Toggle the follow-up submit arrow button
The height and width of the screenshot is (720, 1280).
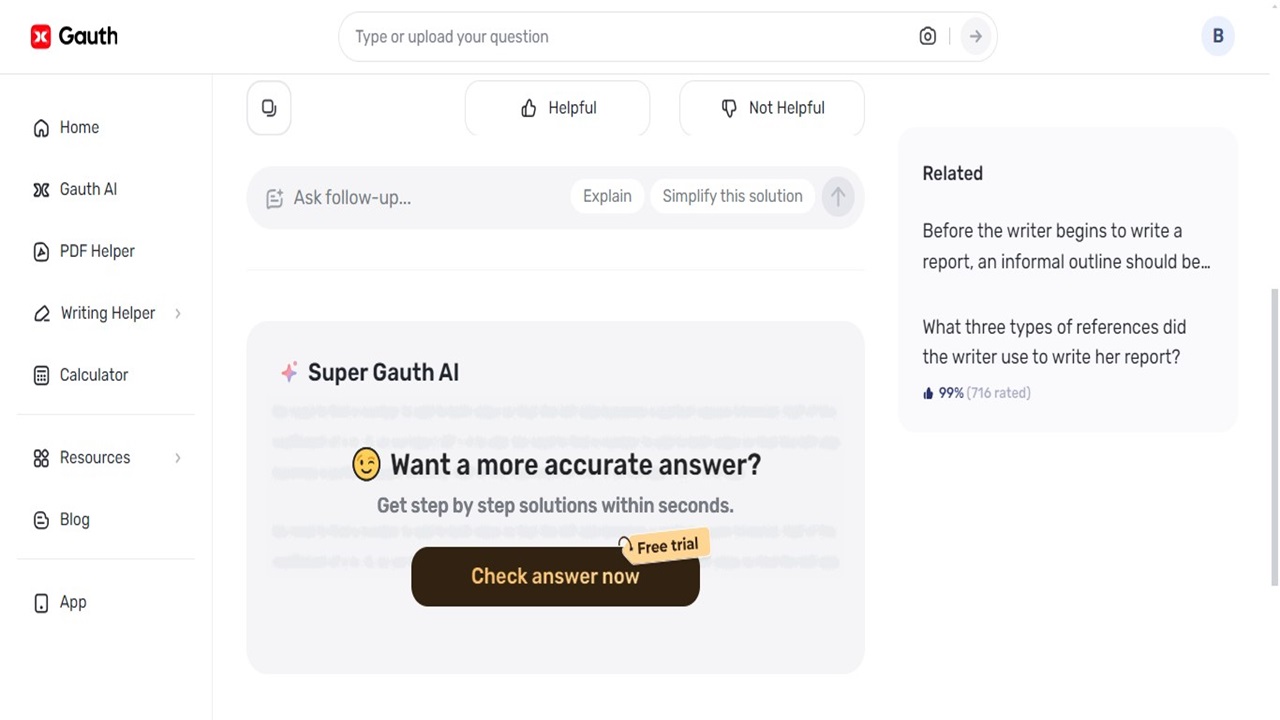838,196
